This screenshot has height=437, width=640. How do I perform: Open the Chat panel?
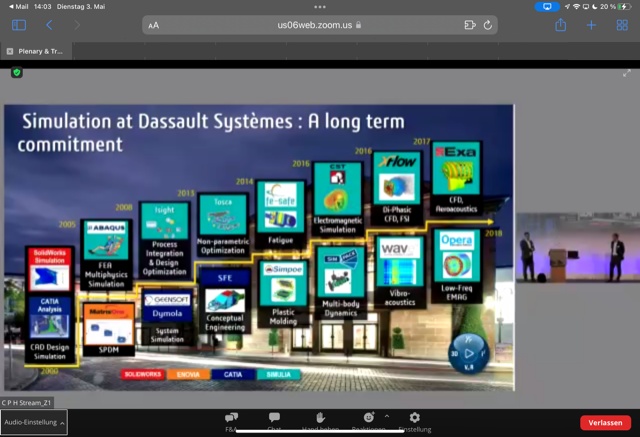[x=274, y=422]
